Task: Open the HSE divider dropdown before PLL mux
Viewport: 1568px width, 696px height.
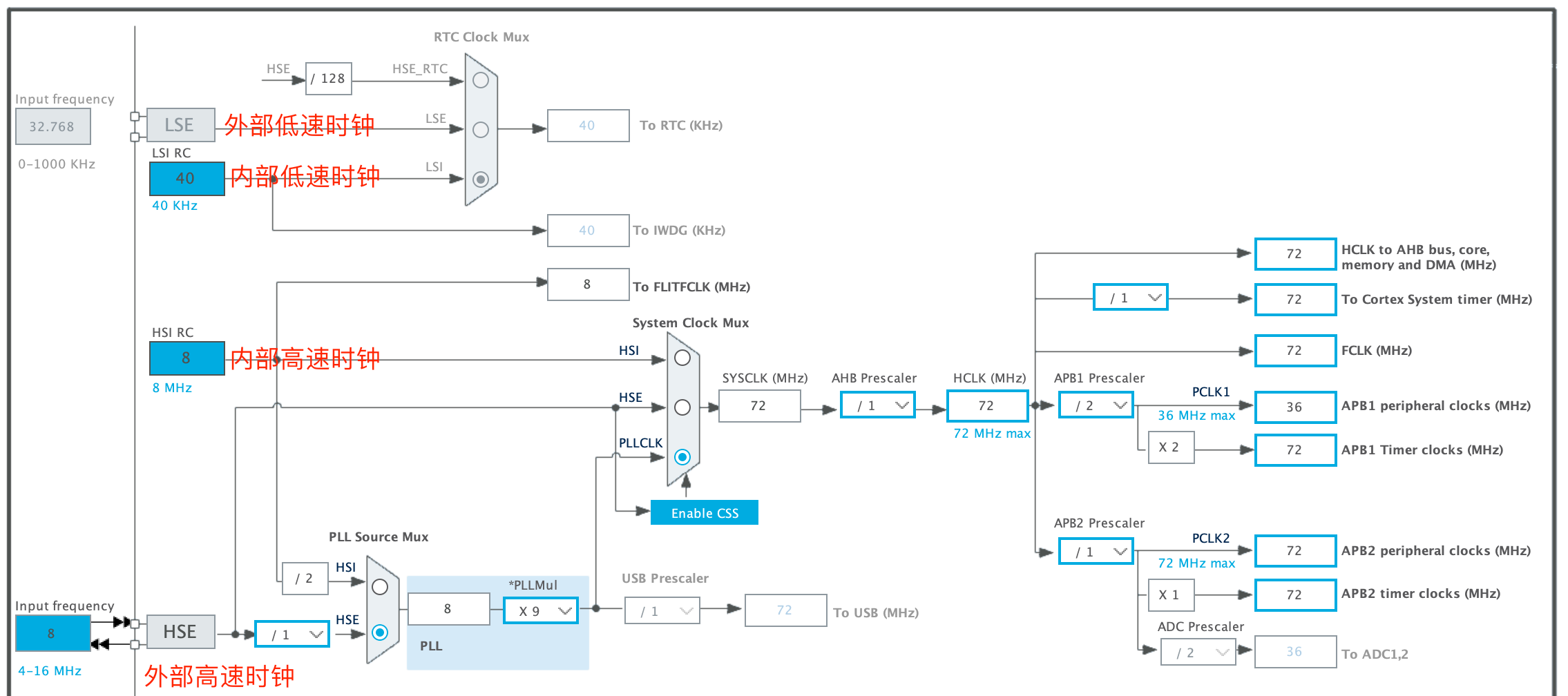Action: tap(292, 635)
